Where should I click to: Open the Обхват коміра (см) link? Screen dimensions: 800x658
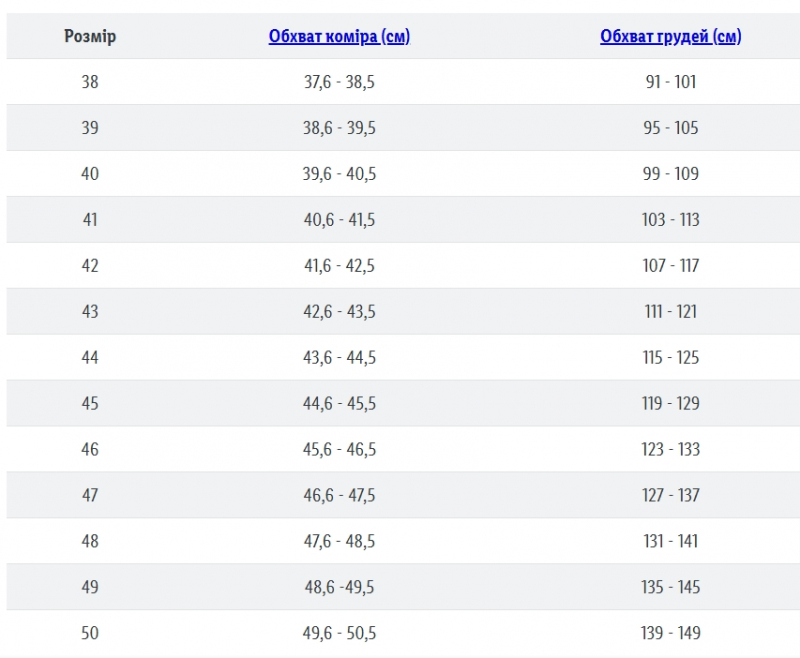pos(339,36)
